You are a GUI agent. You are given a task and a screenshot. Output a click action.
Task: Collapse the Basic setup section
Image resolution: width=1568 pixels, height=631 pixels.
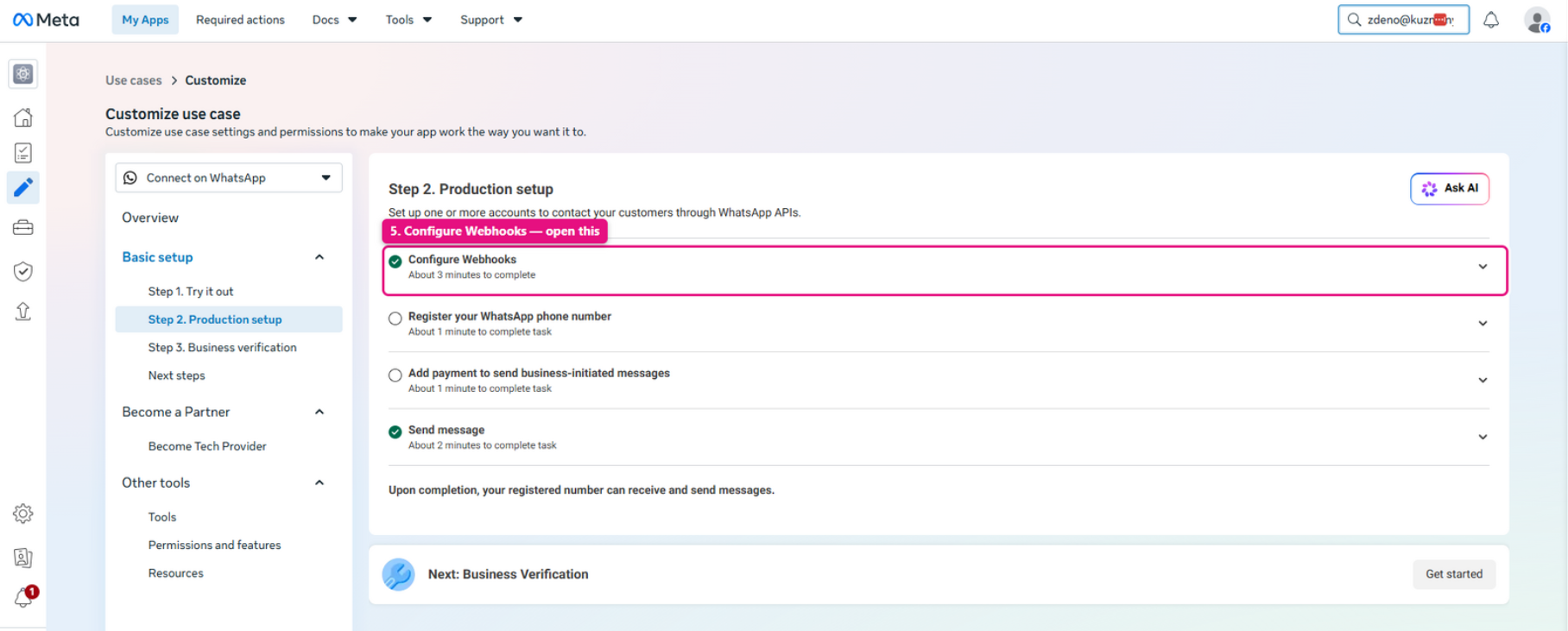319,257
